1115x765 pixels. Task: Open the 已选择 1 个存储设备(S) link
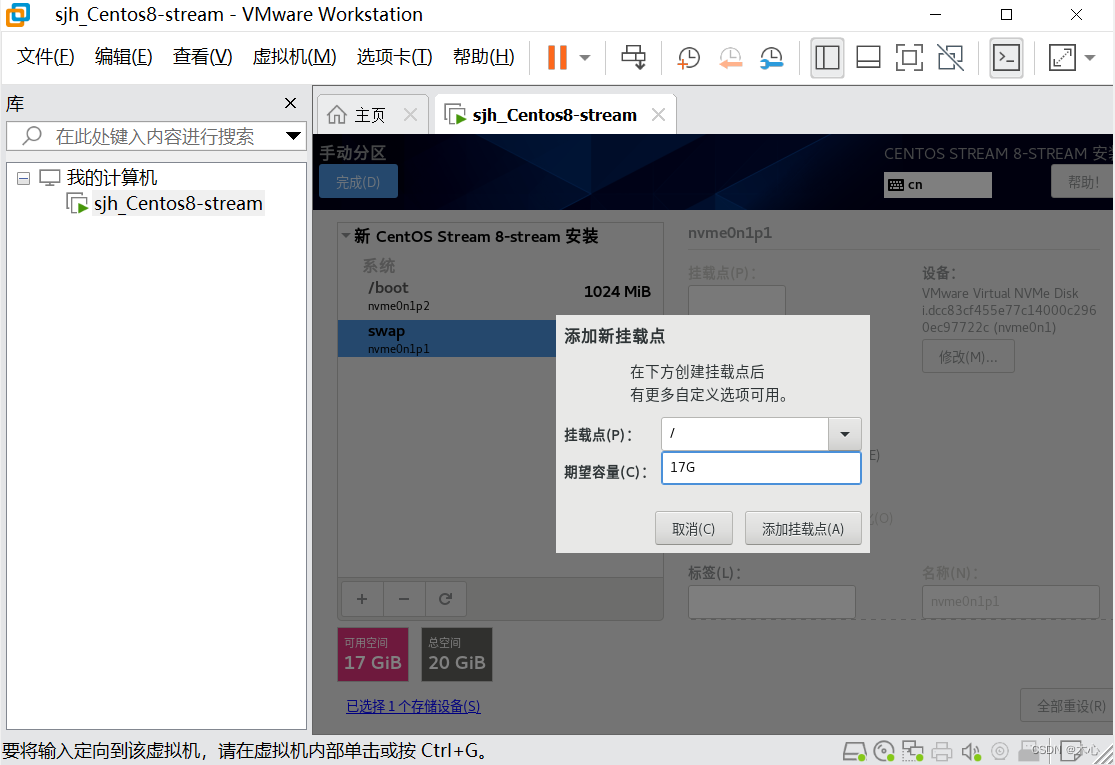click(413, 706)
